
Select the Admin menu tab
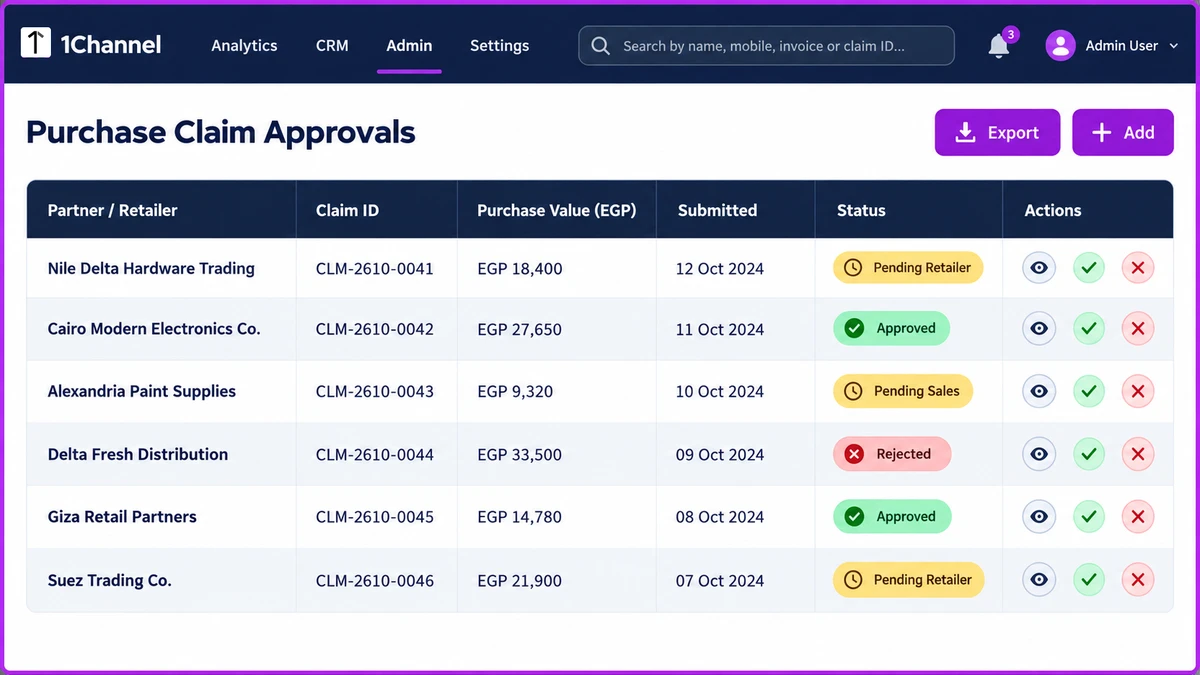coord(409,45)
